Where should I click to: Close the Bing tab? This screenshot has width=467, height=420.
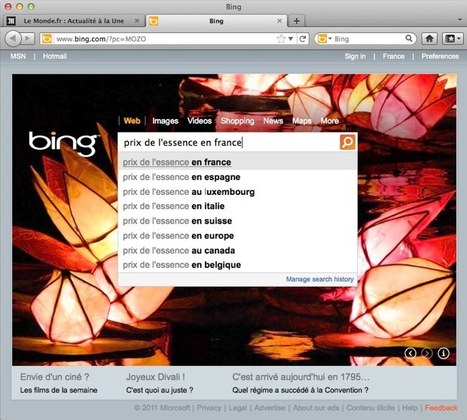coord(279,21)
